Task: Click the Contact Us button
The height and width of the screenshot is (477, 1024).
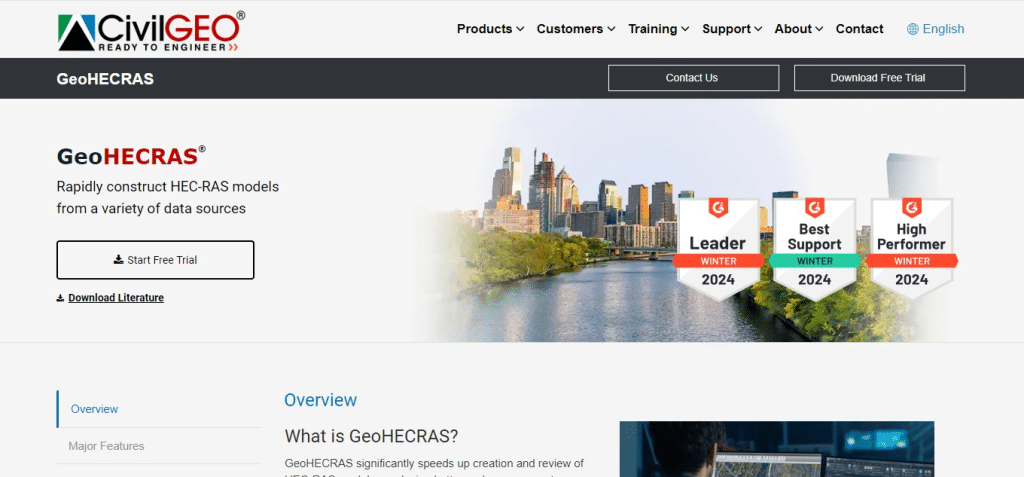Action: [x=693, y=78]
